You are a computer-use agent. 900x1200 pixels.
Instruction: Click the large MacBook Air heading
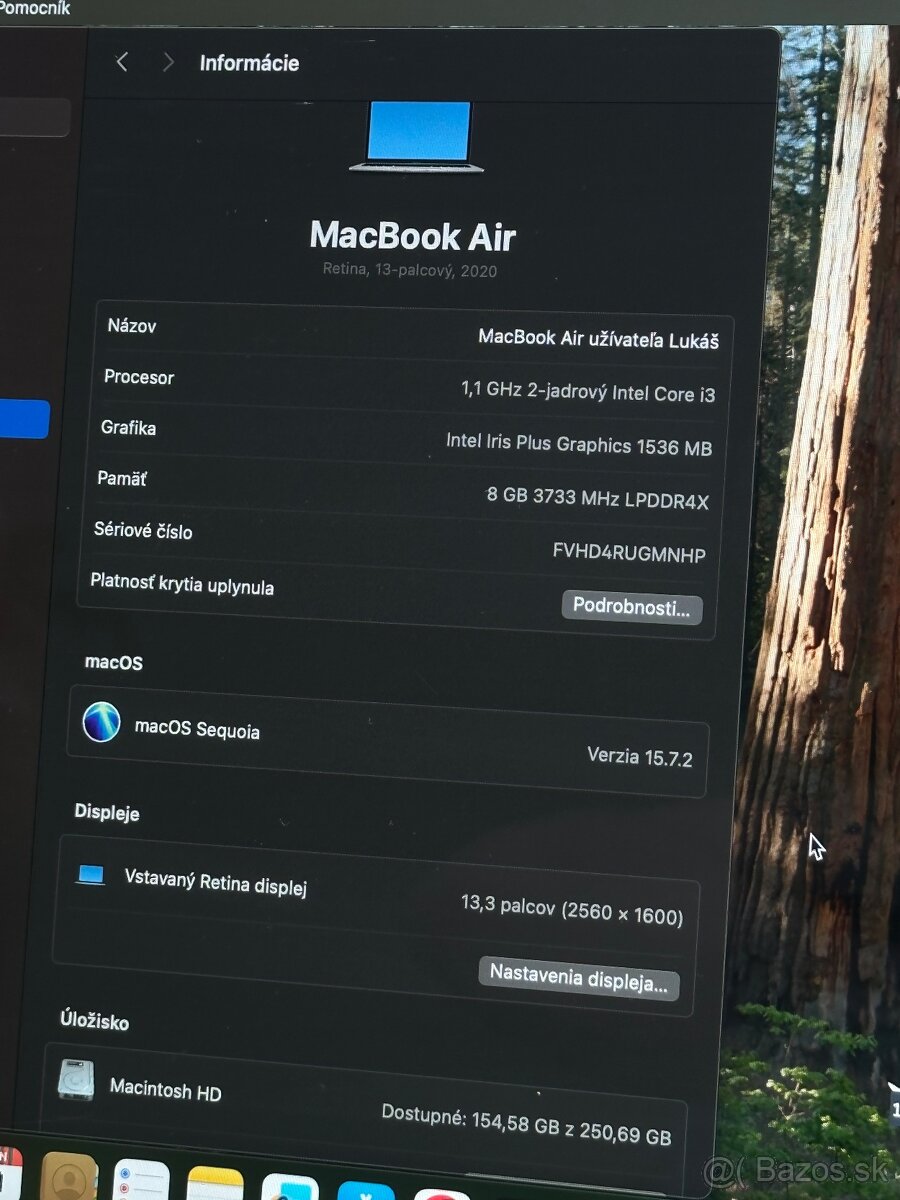pyautogui.click(x=413, y=236)
